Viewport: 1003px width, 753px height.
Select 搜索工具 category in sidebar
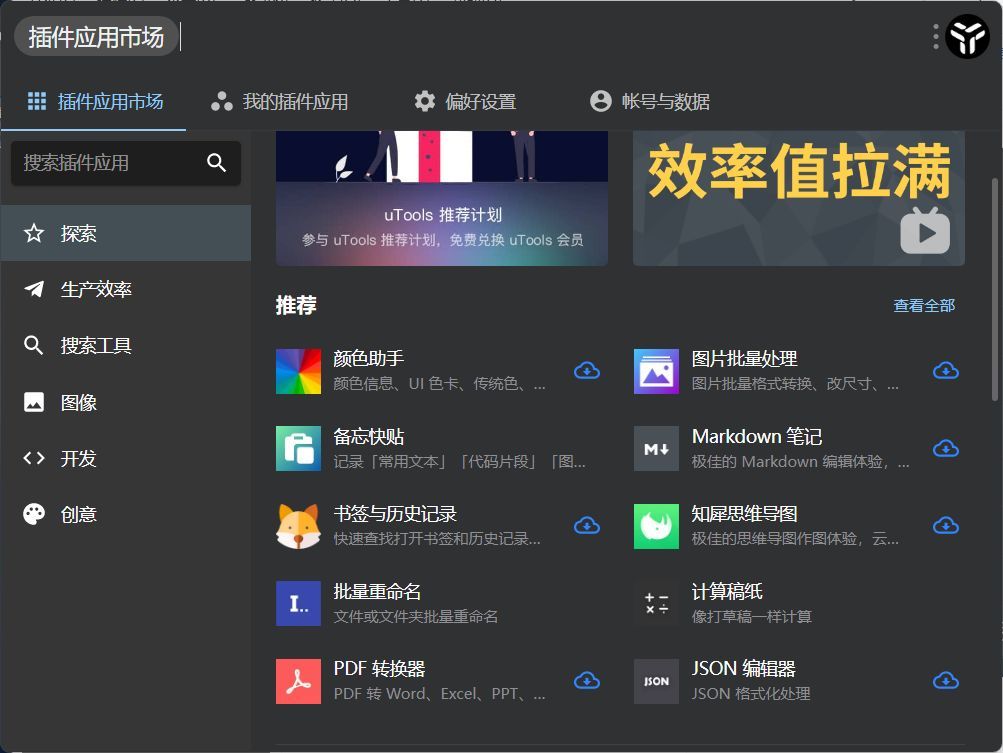pyautogui.click(x=126, y=345)
